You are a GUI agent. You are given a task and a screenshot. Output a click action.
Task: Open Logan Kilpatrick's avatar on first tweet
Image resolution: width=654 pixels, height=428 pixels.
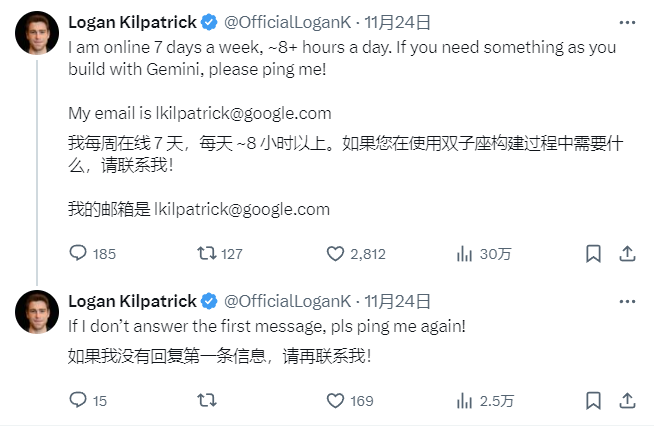click(37, 33)
